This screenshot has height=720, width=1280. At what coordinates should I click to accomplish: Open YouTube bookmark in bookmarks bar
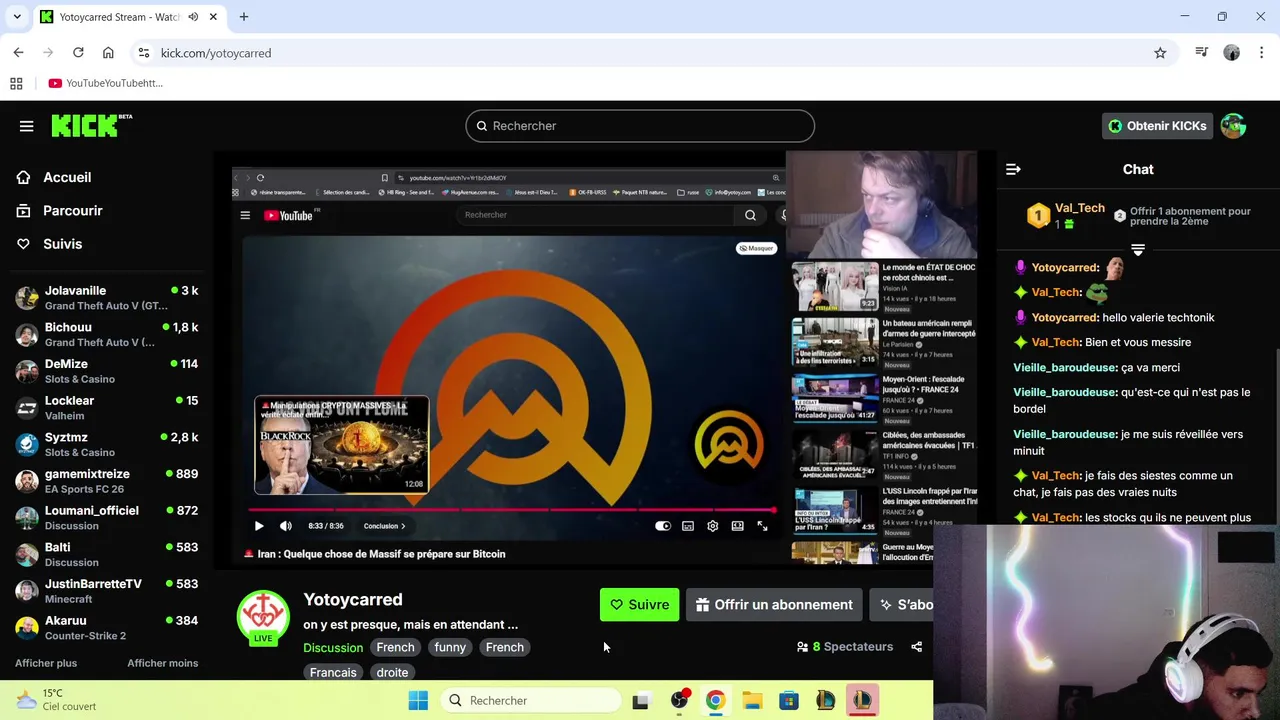click(105, 83)
